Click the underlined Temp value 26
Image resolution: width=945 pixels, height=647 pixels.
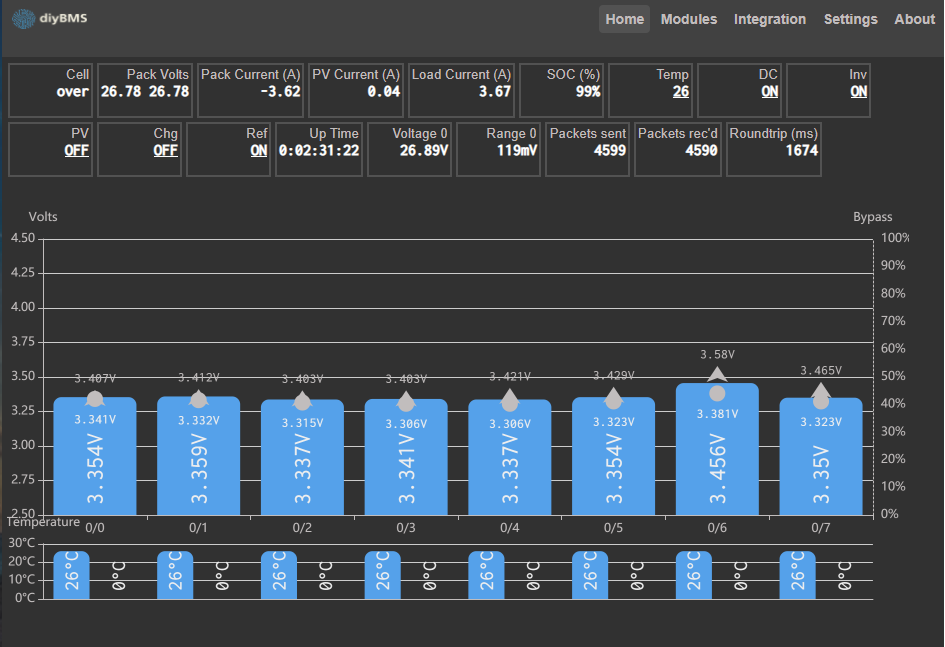(681, 92)
